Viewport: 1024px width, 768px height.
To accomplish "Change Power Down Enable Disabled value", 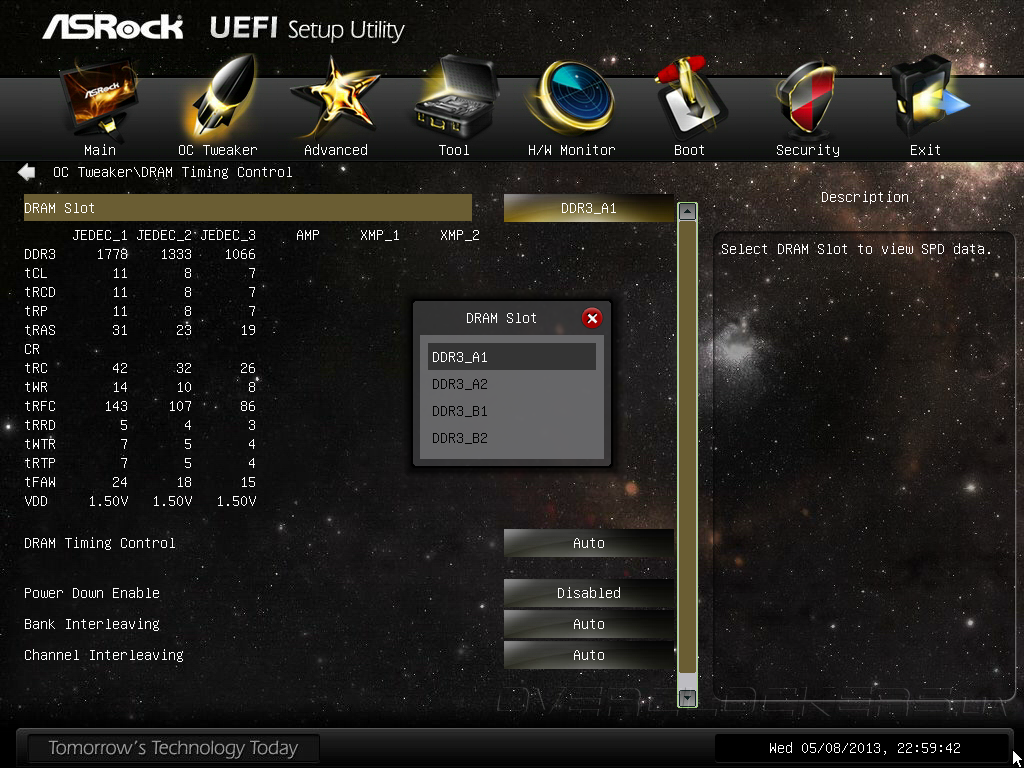I will 588,593.
